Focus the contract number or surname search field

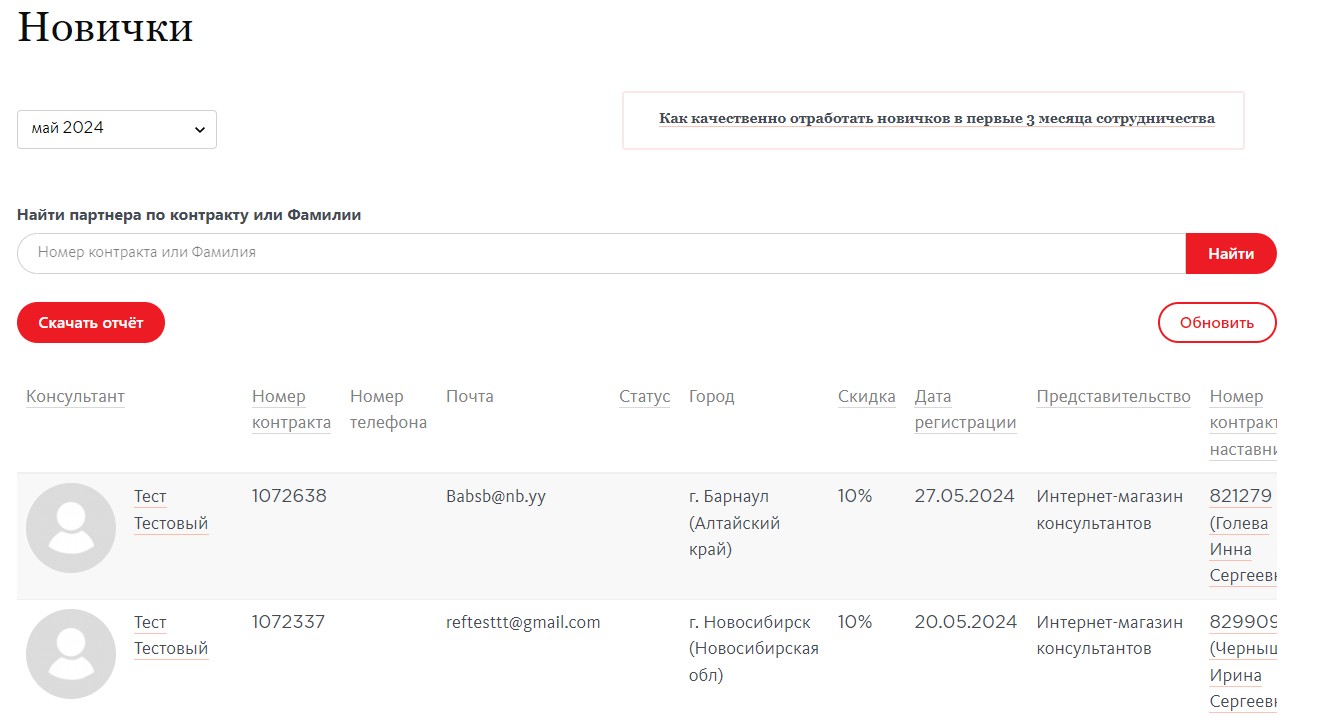(x=600, y=254)
